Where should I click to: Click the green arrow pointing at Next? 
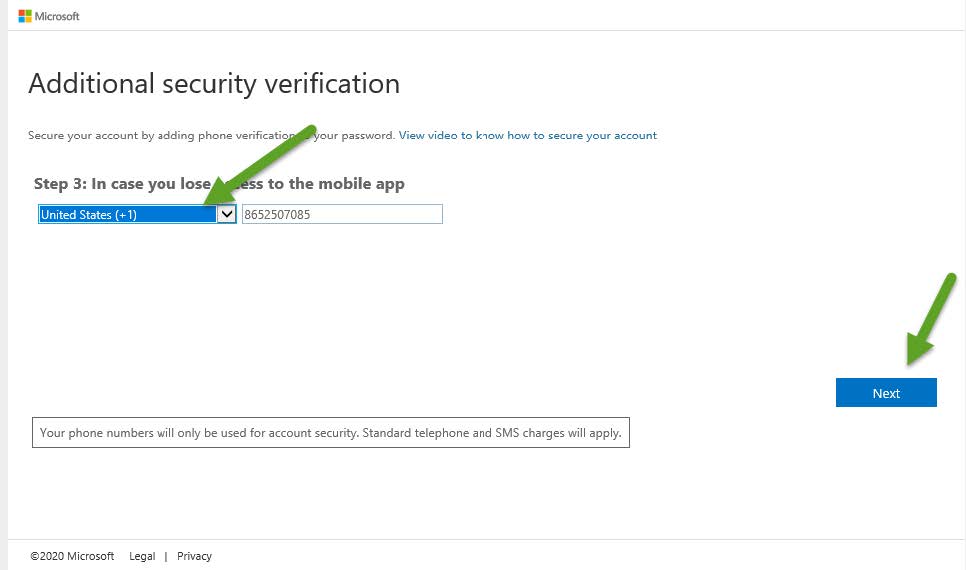(931, 319)
